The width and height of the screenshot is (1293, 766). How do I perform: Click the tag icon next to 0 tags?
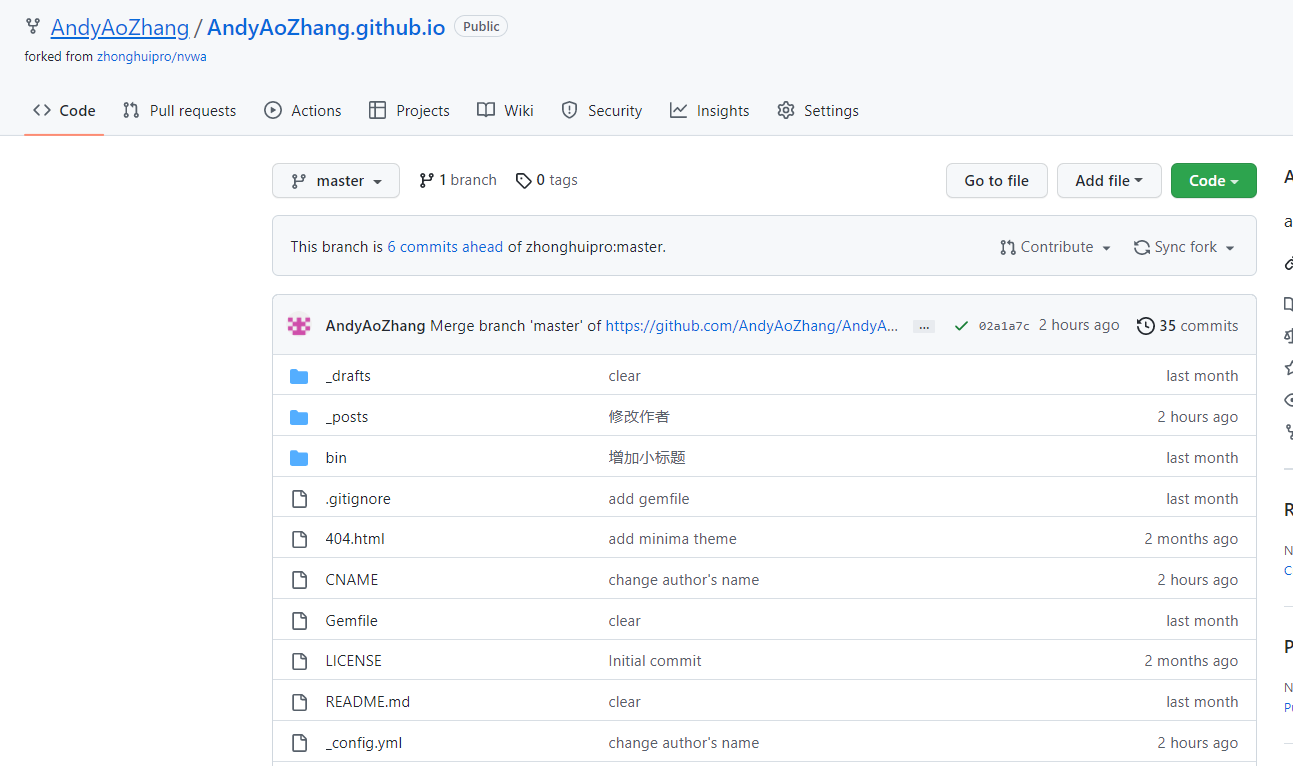coord(524,180)
